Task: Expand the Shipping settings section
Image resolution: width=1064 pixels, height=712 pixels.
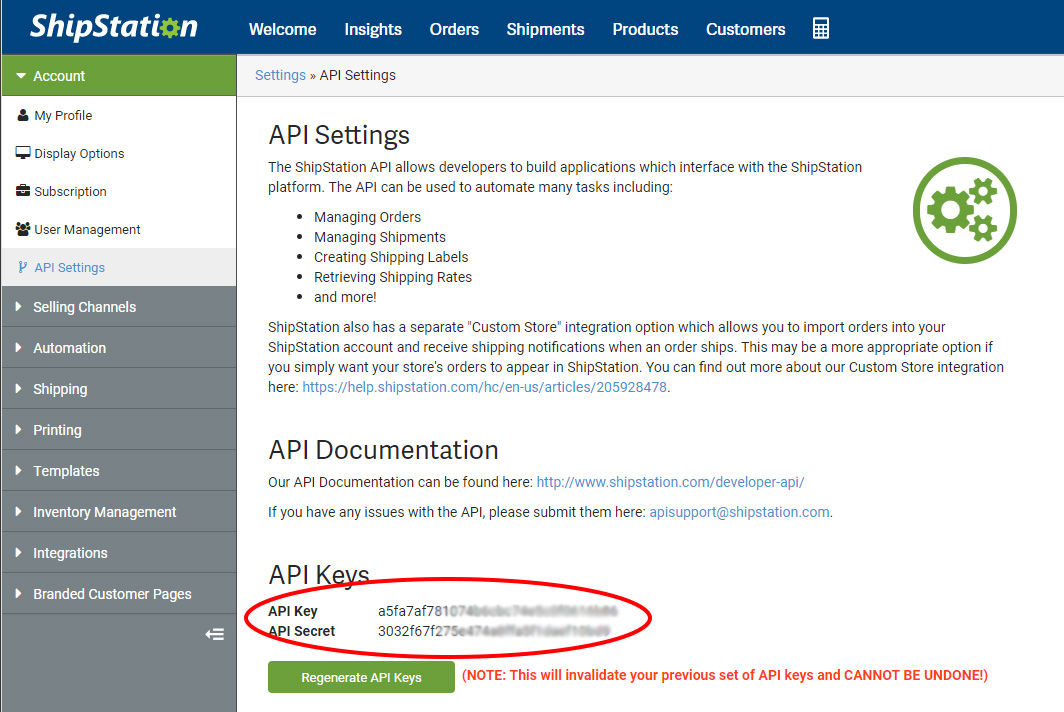Action: tap(119, 389)
